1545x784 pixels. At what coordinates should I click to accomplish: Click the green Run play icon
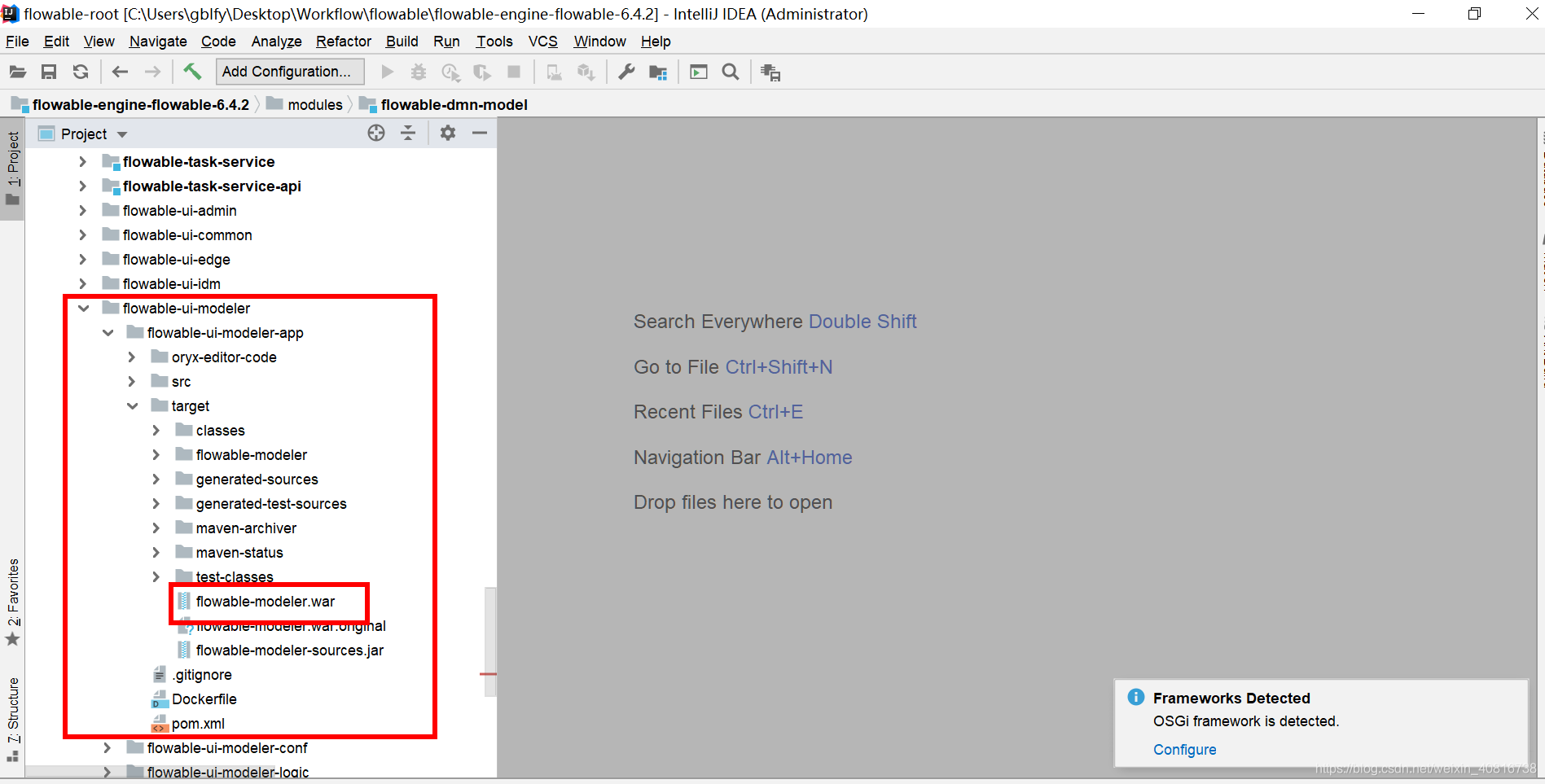[x=388, y=72]
